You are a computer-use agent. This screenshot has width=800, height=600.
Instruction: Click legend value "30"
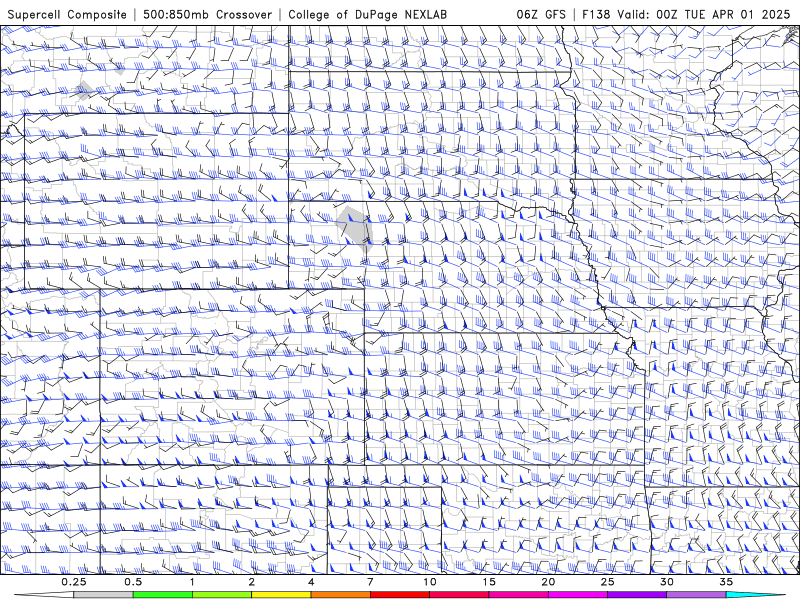666,582
